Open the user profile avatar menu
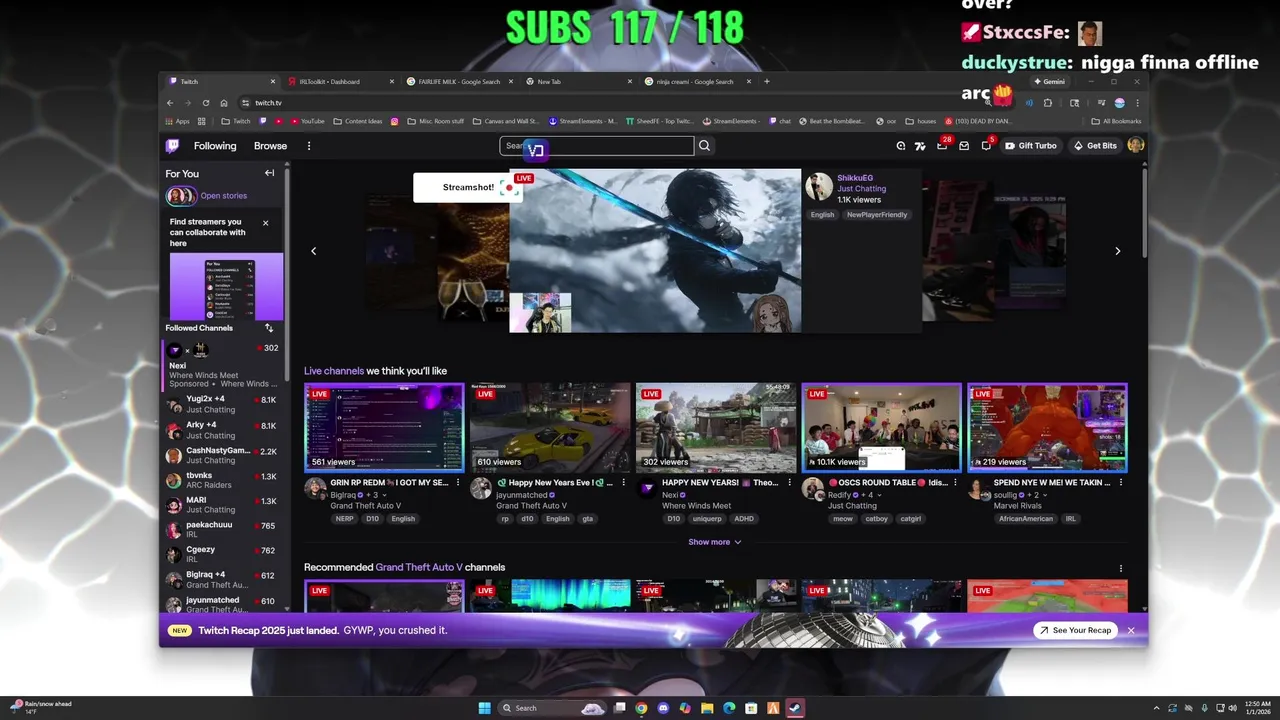The image size is (1280, 720). coord(1135,145)
